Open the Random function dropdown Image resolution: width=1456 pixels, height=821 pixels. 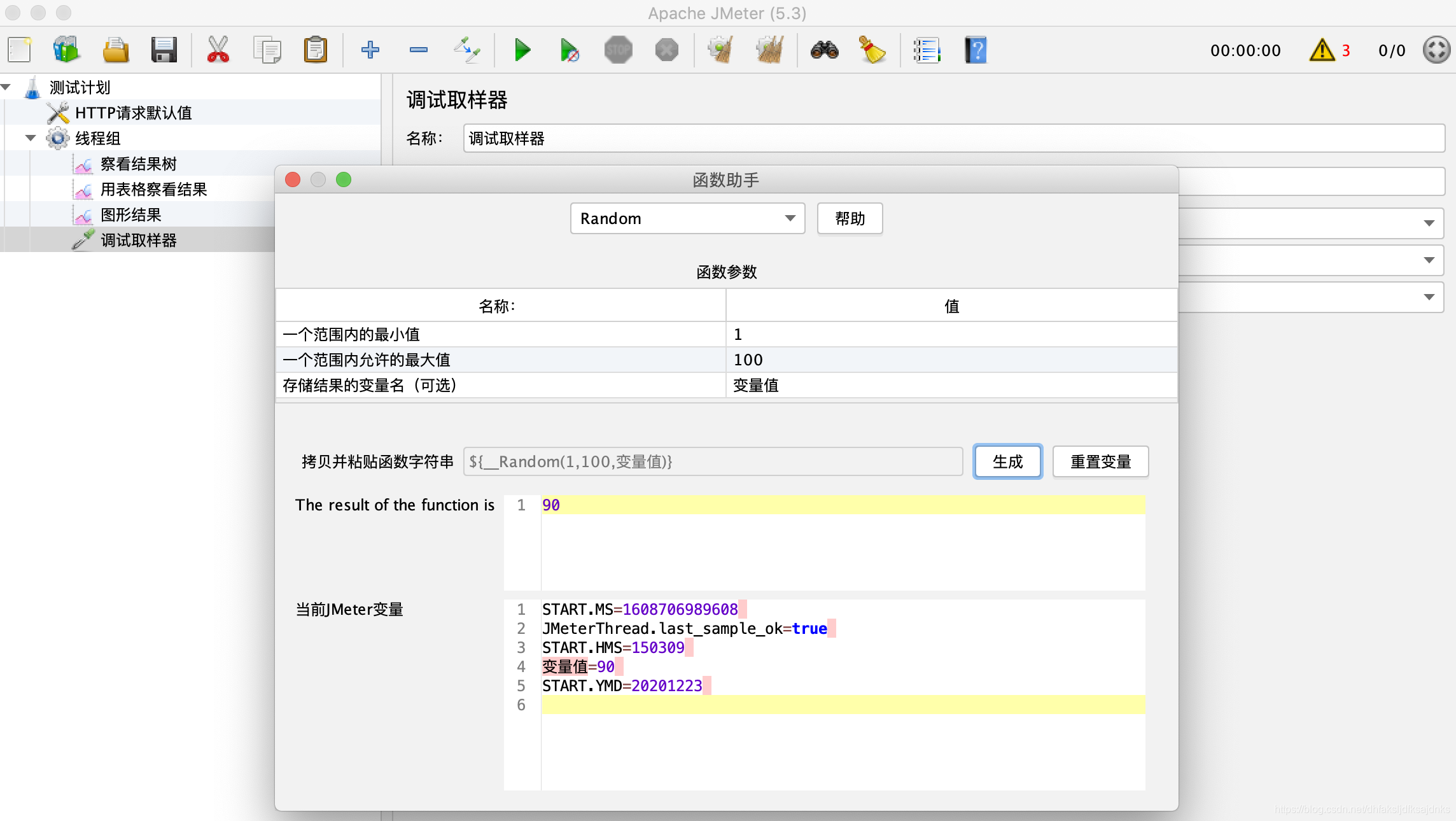[687, 219]
